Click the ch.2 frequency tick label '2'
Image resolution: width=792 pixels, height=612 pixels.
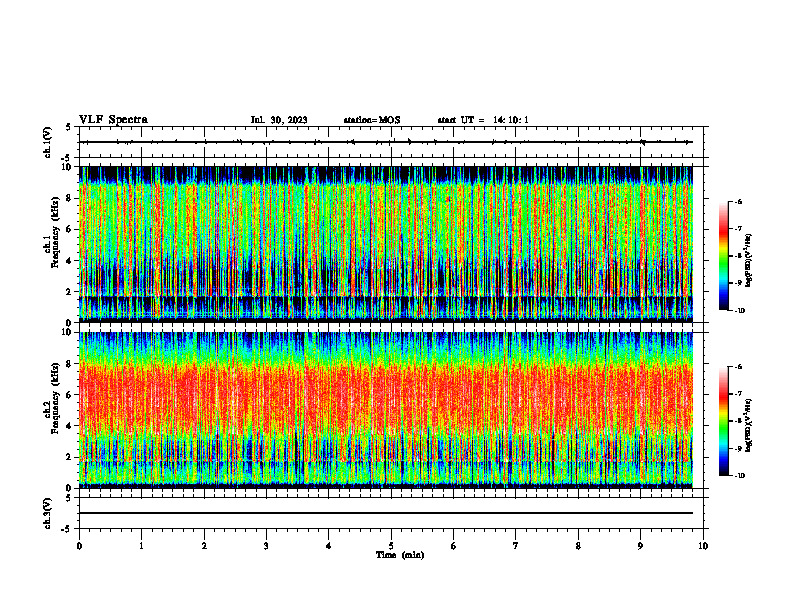point(70,457)
